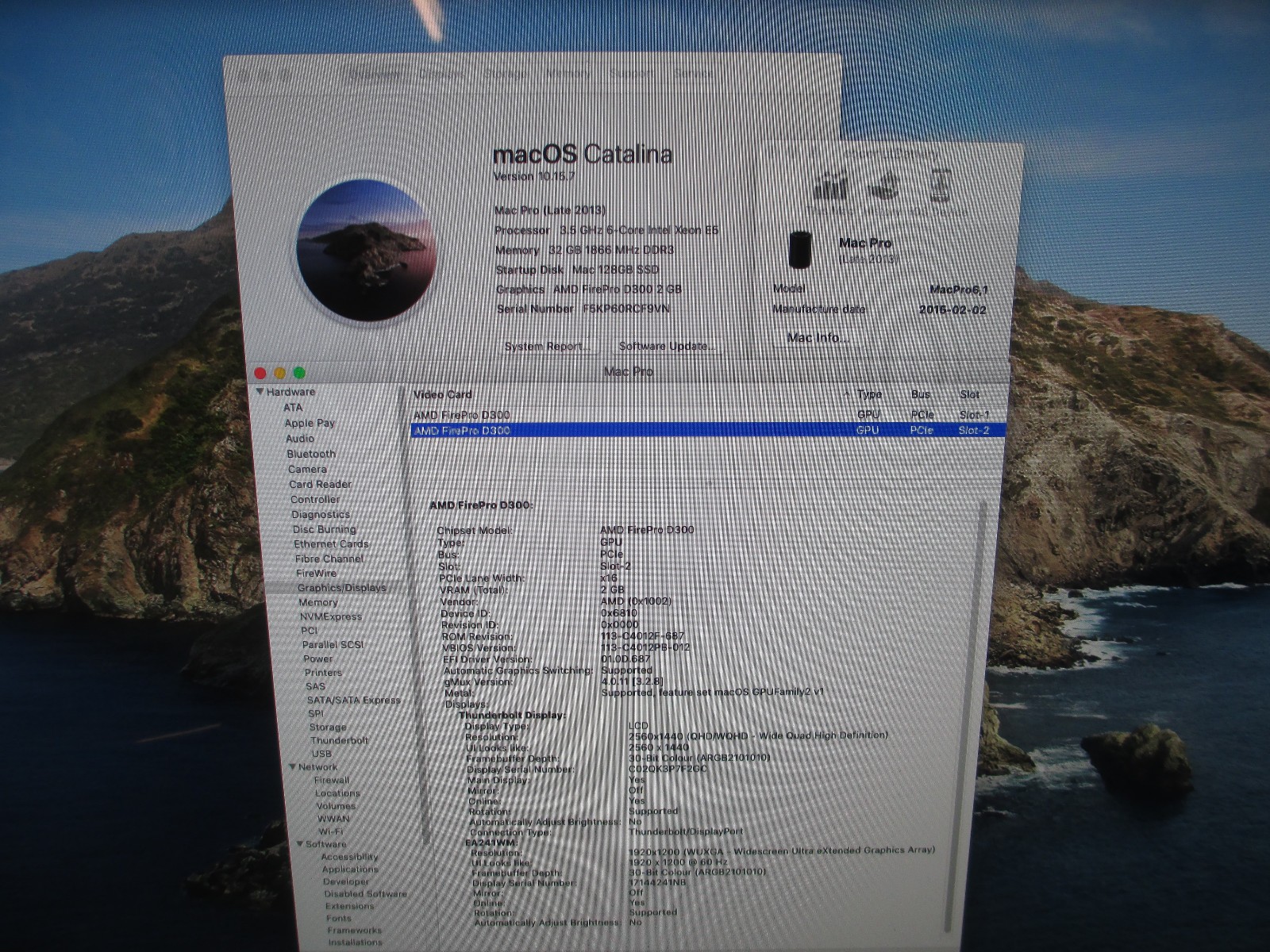Select Accessibility under Software

click(350, 857)
